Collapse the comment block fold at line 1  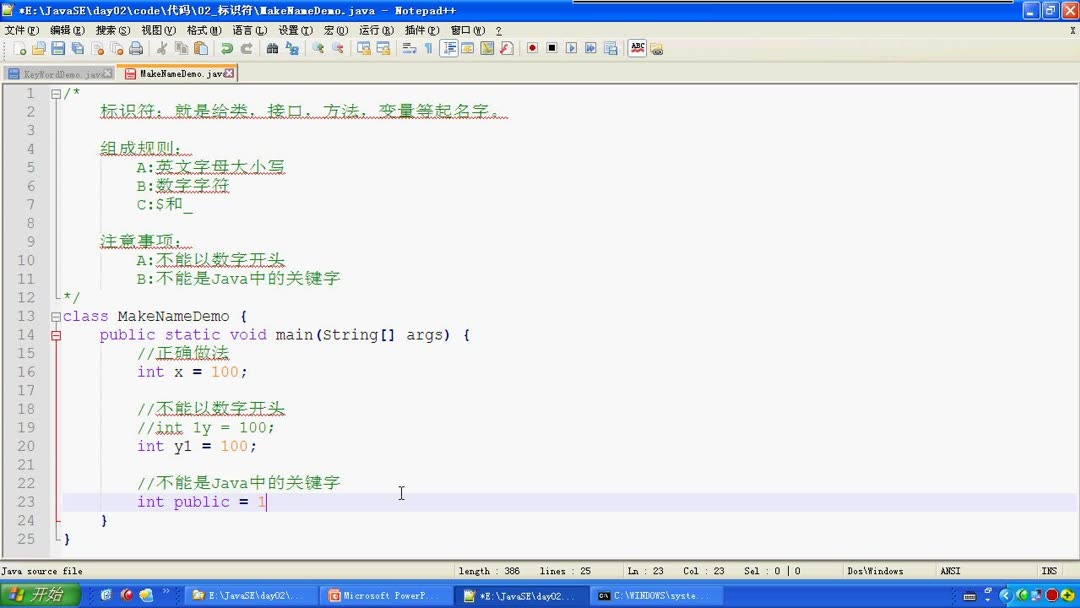(55, 92)
